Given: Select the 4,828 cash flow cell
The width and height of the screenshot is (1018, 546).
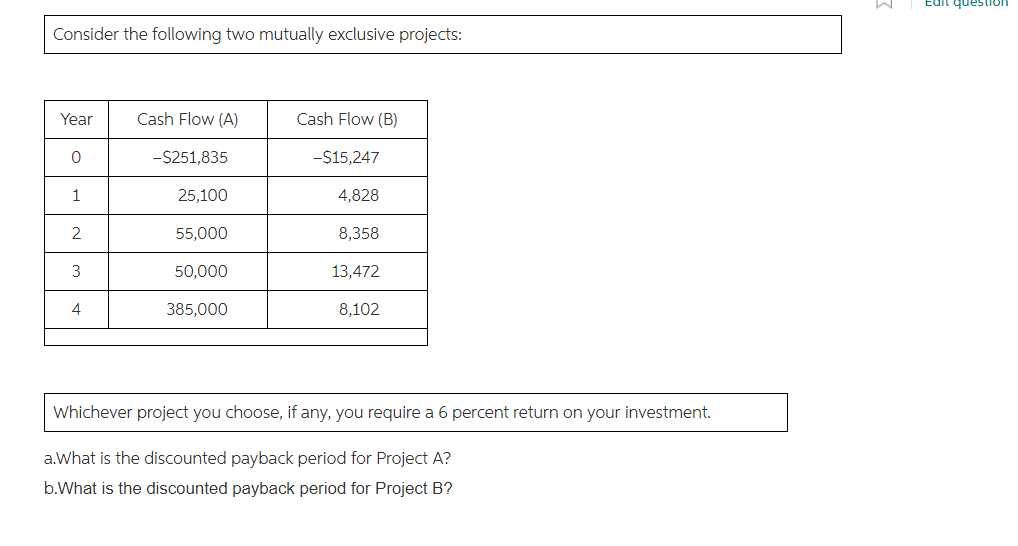Looking at the screenshot, I should 347,195.
